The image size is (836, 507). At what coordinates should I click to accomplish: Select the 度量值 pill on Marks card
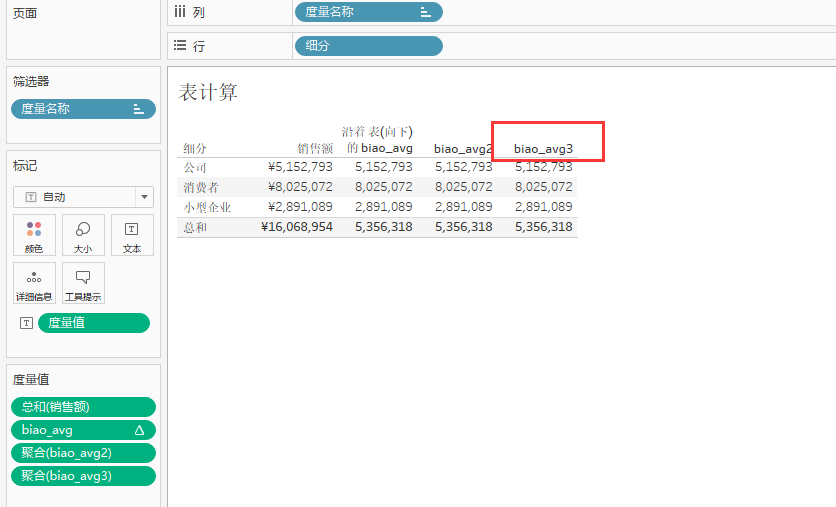click(x=94, y=323)
